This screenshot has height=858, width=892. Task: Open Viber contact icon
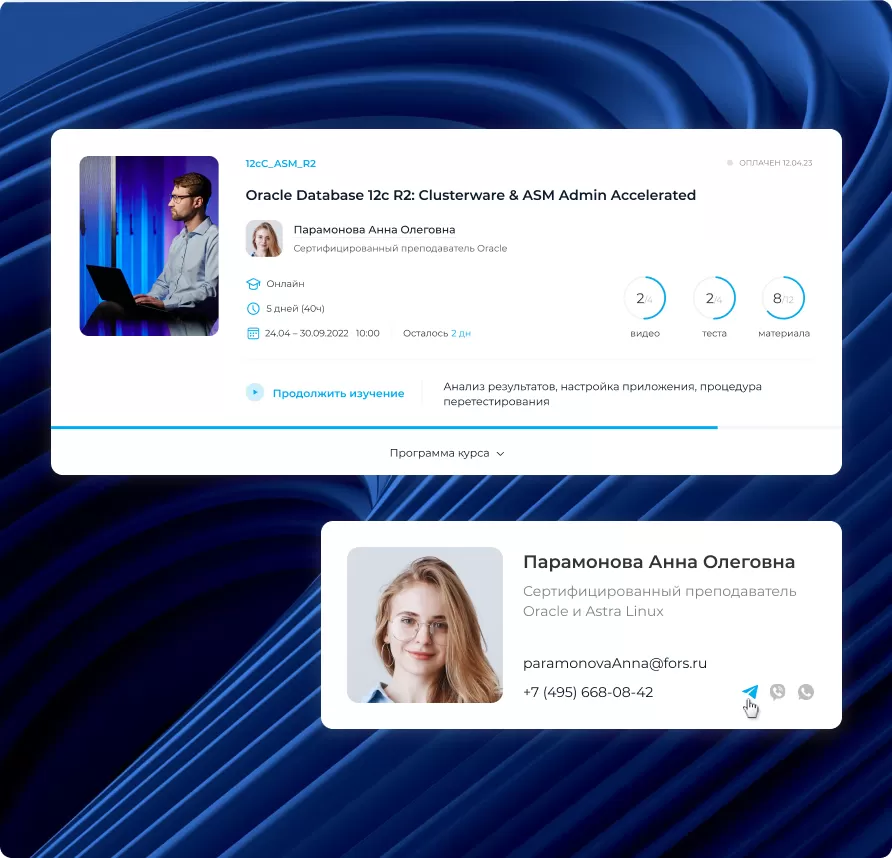pos(778,691)
